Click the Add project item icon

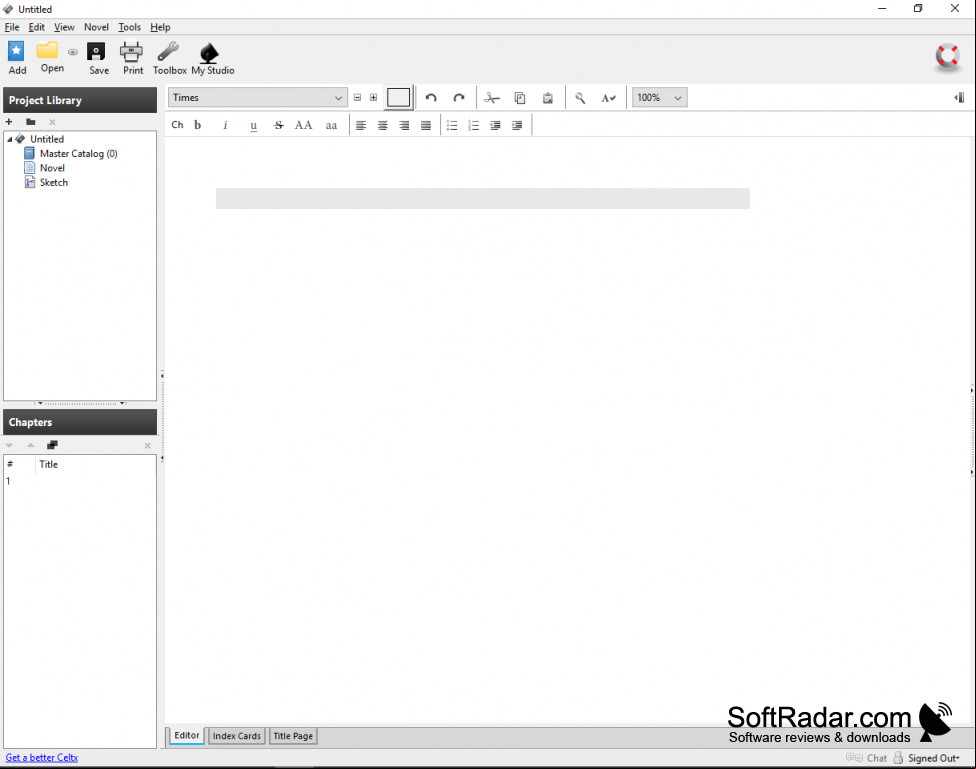tap(16, 51)
